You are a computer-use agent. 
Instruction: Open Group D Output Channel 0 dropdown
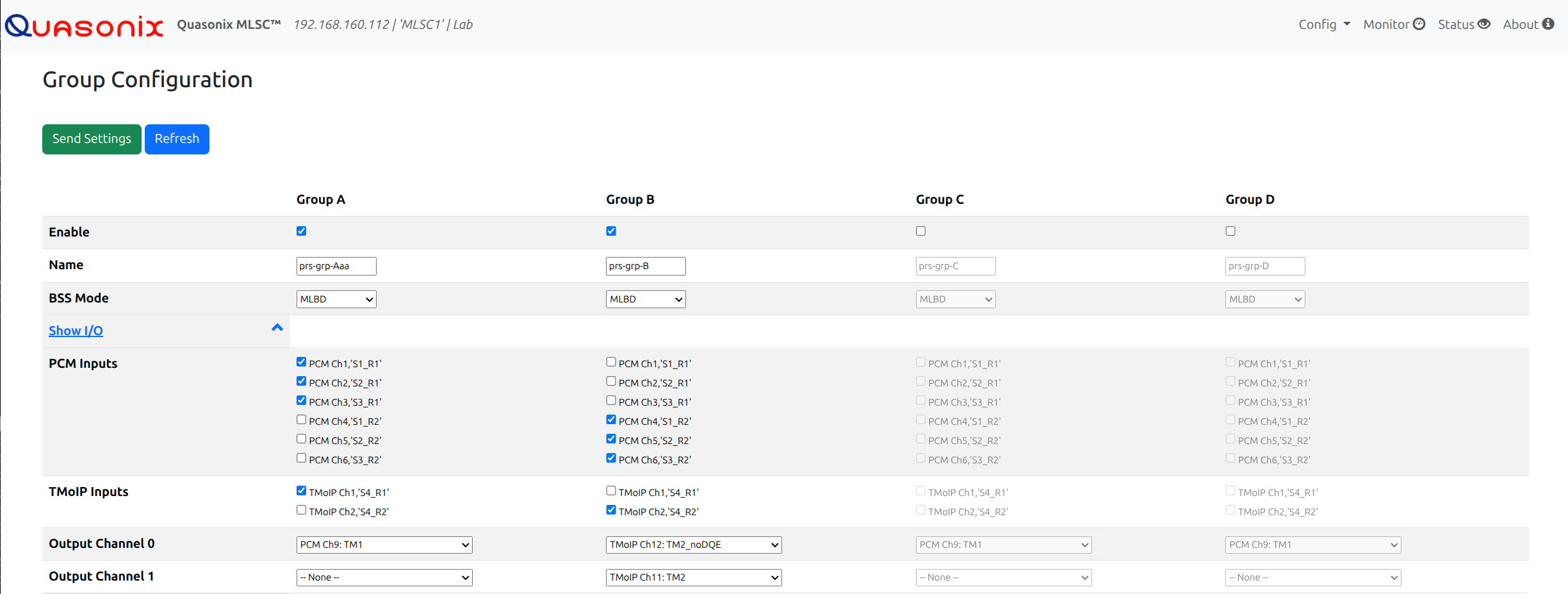pos(1313,545)
